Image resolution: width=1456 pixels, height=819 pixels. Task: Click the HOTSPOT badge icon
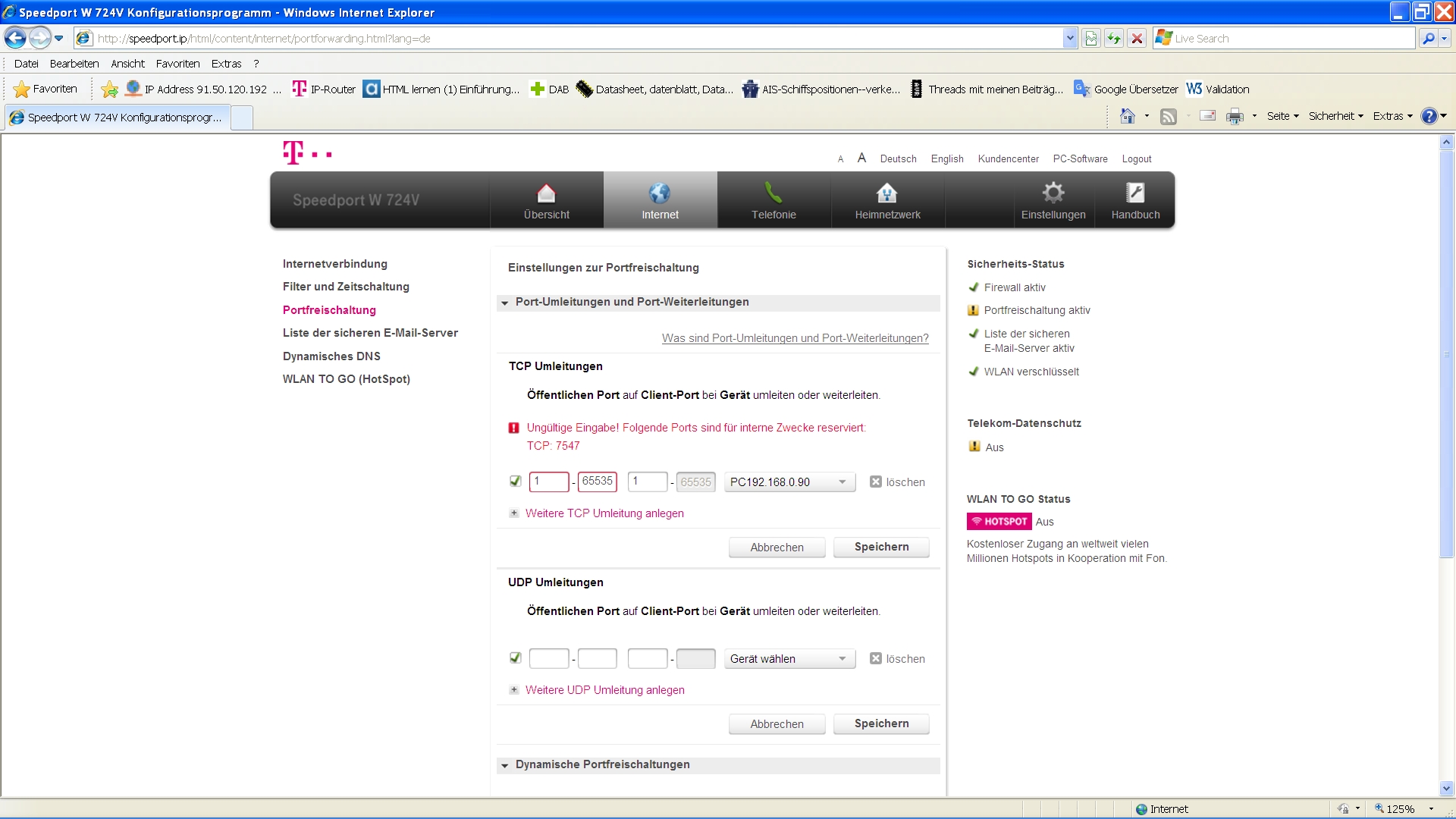(999, 522)
